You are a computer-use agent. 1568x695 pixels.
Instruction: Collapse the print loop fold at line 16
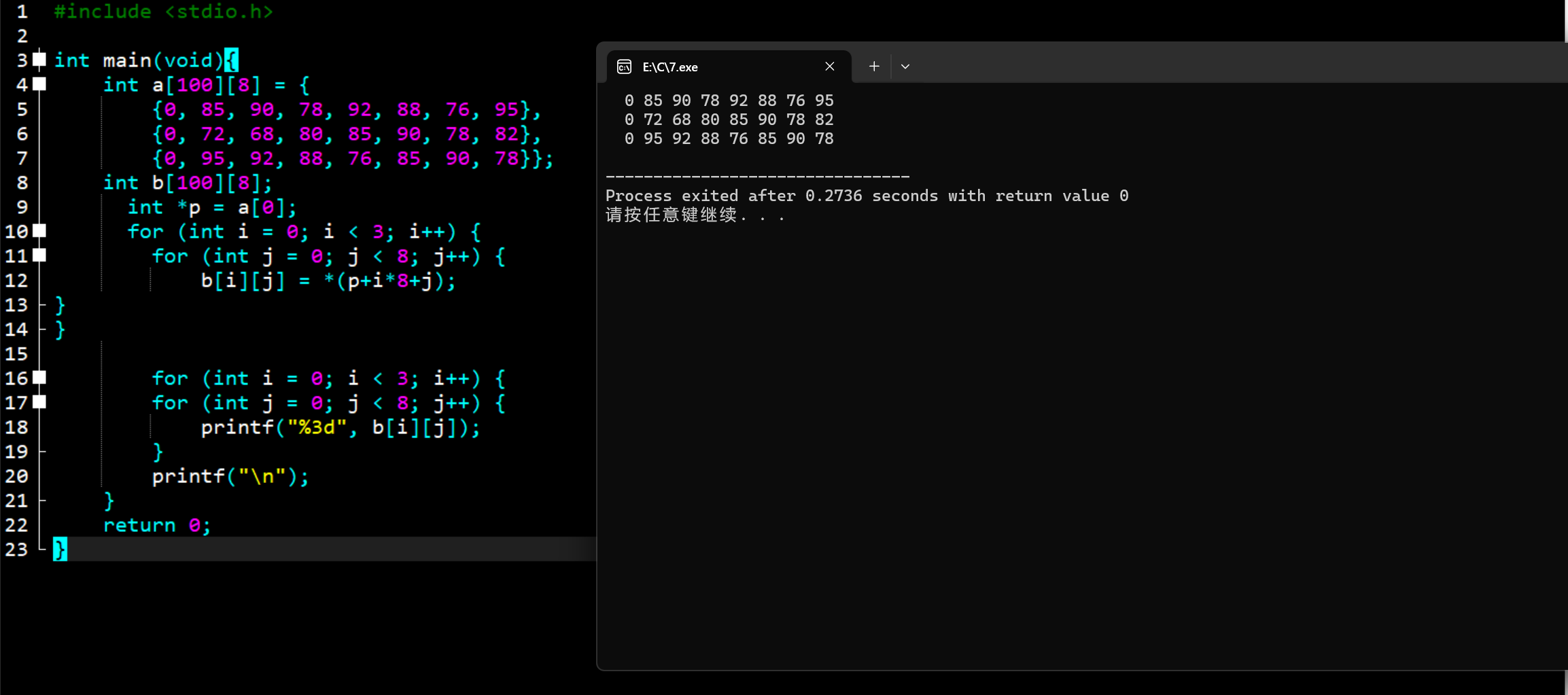(40, 378)
